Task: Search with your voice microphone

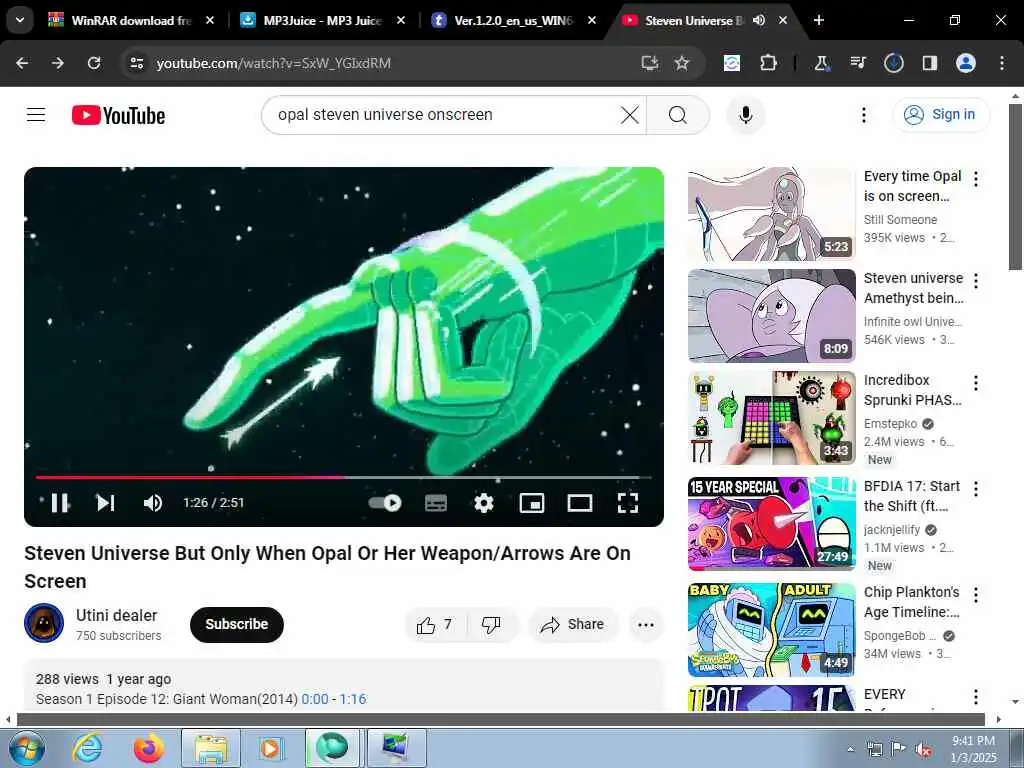Action: (745, 115)
